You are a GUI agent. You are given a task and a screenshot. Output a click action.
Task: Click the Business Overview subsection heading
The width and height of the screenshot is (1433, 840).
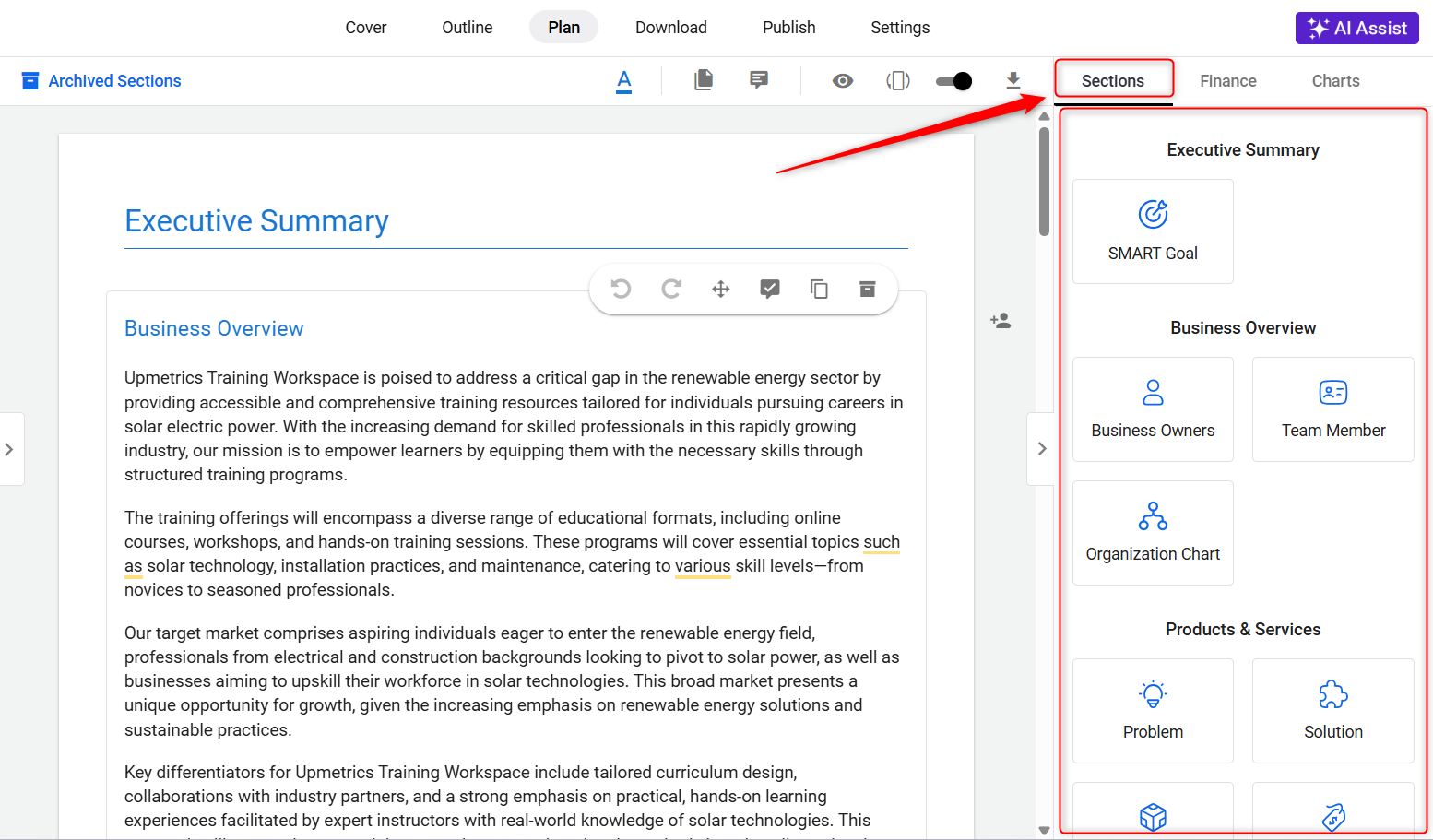(214, 329)
